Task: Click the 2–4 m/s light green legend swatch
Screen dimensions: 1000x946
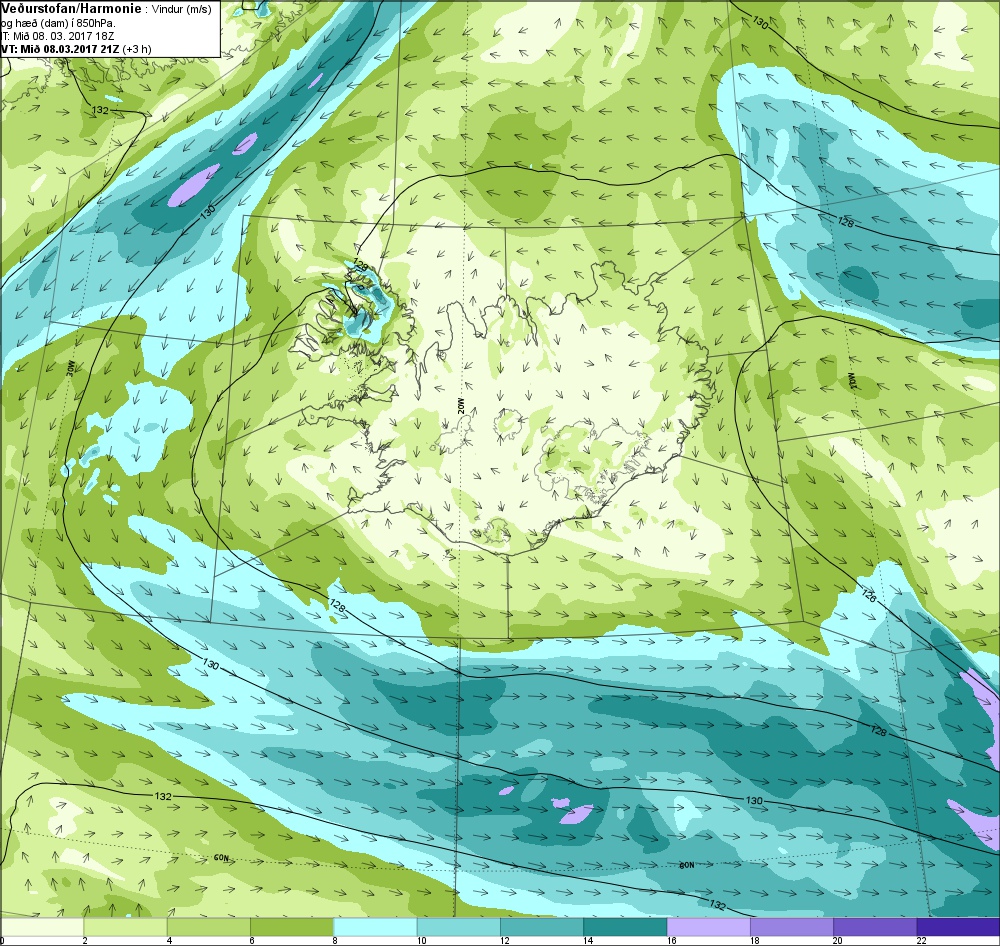Action: pyautogui.click(x=126, y=926)
